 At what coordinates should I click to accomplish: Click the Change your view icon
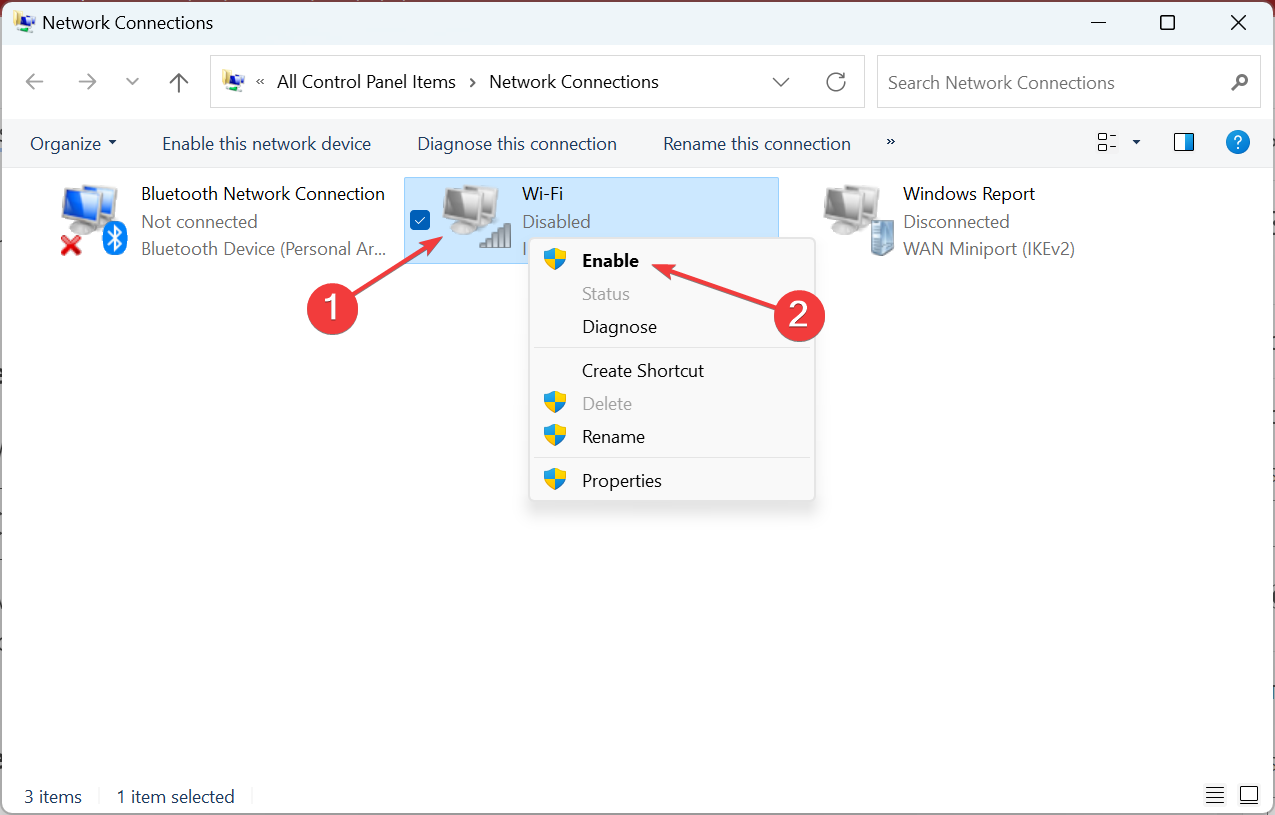tap(1107, 143)
